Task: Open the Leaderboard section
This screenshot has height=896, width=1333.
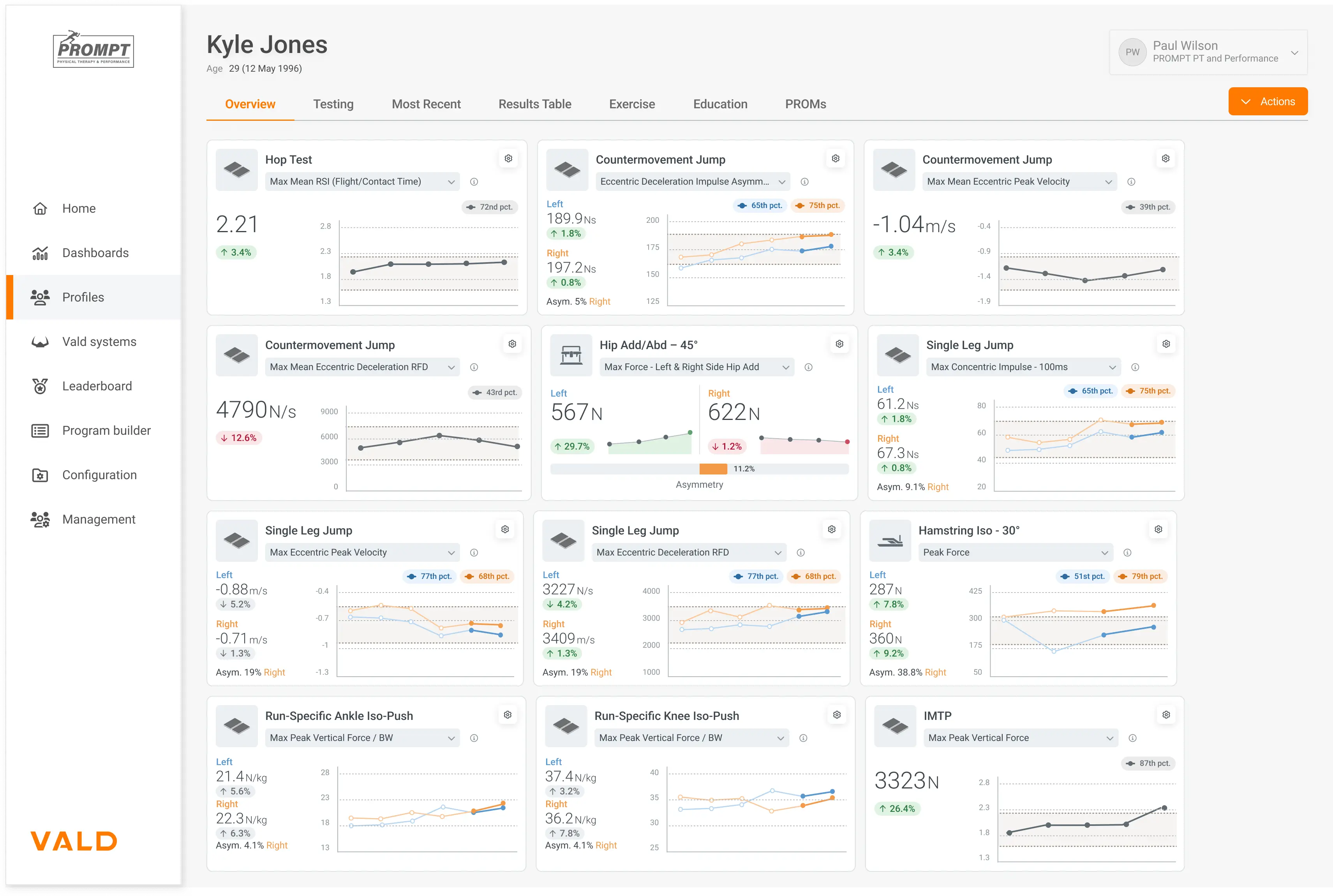Action: click(97, 386)
